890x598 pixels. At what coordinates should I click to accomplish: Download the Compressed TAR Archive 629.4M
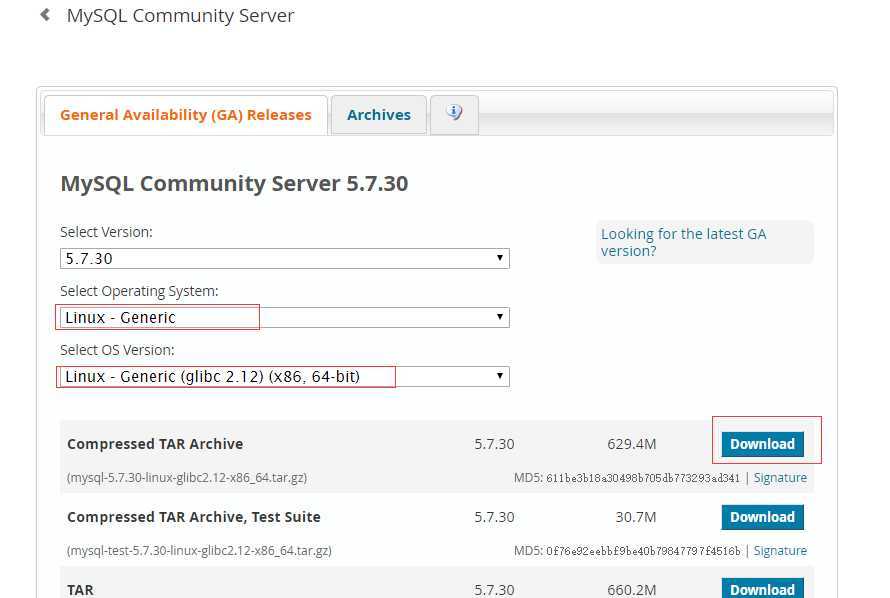pyautogui.click(x=762, y=444)
